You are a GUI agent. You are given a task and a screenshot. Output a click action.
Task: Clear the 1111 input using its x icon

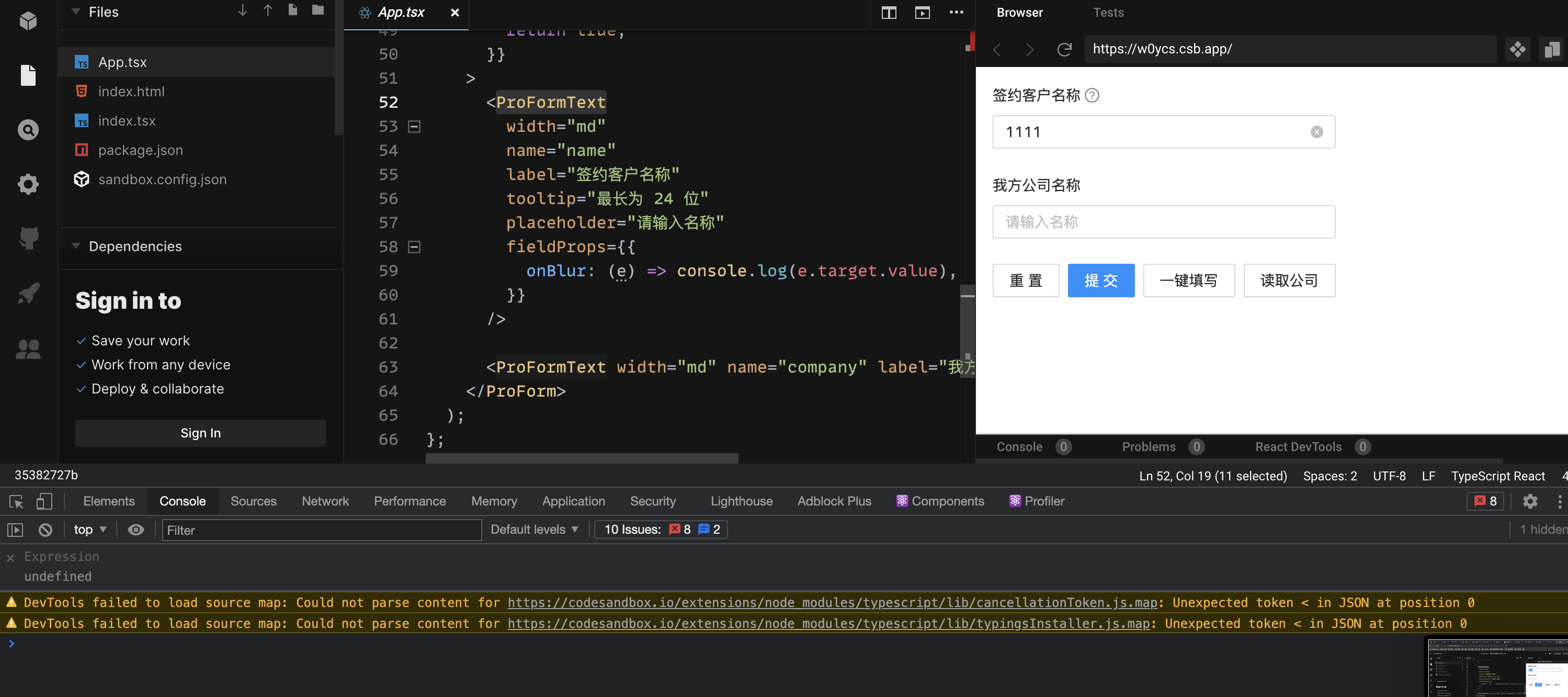(x=1316, y=131)
